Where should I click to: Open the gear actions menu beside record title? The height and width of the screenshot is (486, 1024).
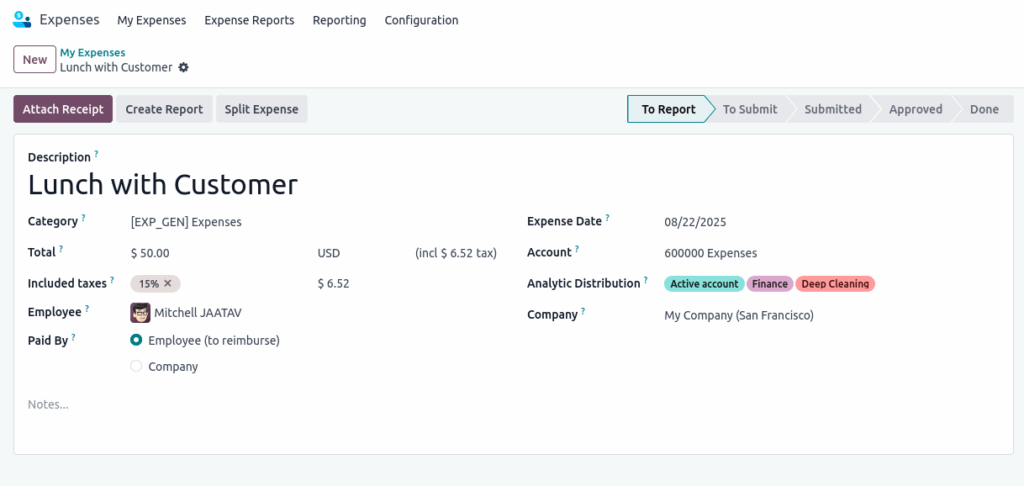point(183,68)
